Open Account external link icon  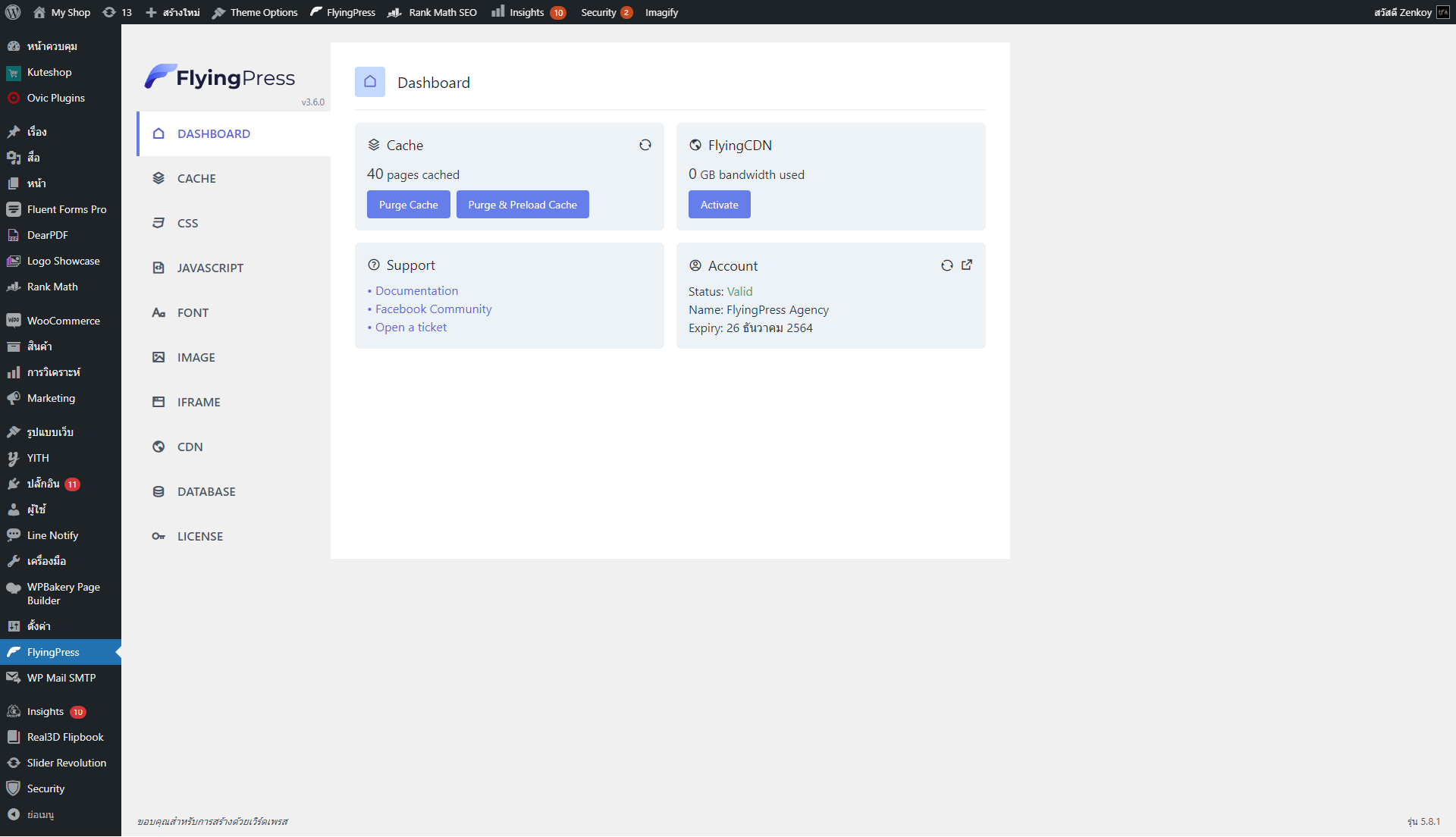tap(967, 265)
